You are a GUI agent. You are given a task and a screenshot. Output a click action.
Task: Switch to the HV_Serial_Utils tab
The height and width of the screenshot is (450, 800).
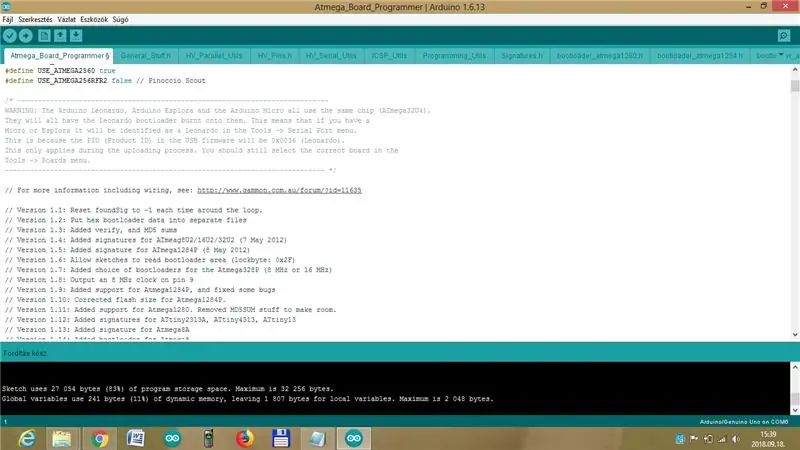tap(331, 56)
